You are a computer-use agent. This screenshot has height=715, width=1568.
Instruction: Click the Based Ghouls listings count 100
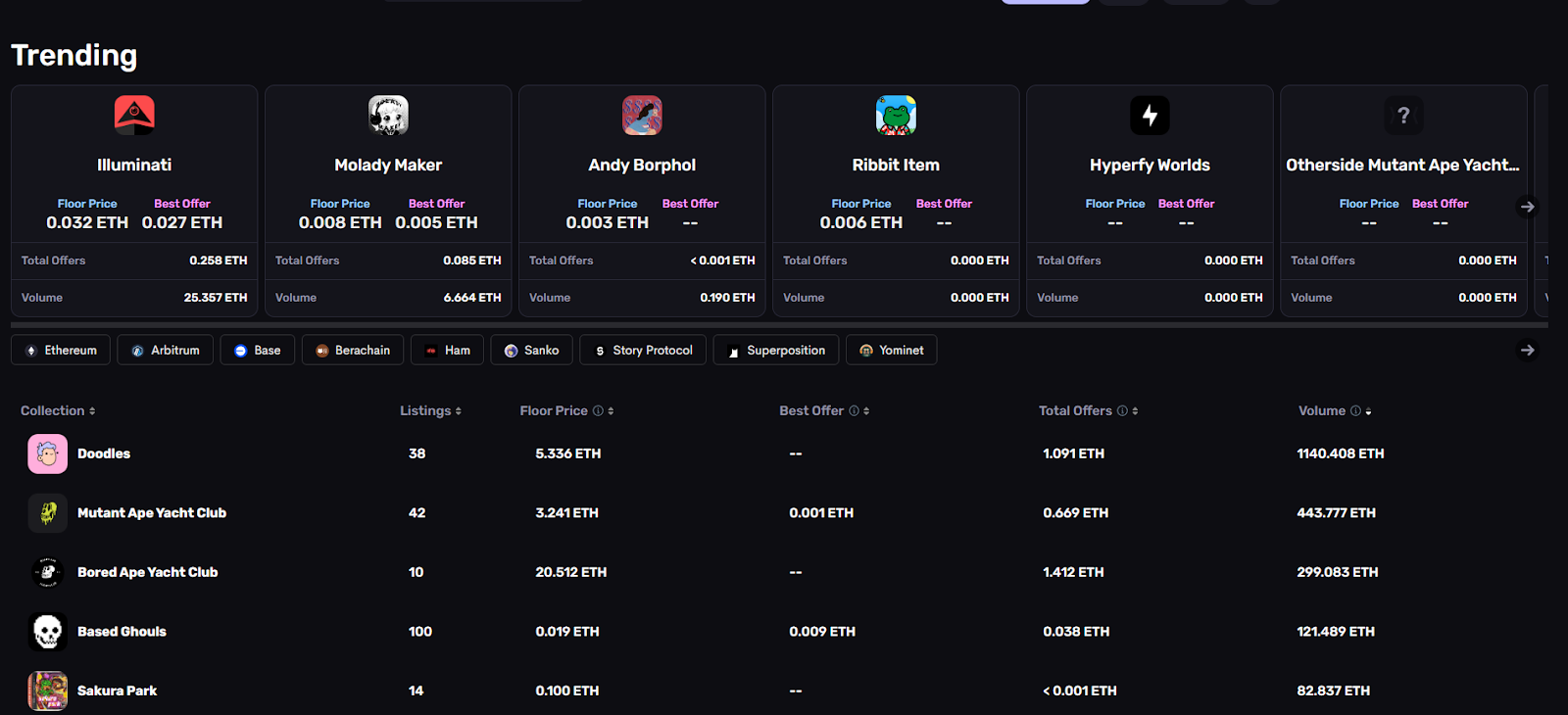click(420, 632)
